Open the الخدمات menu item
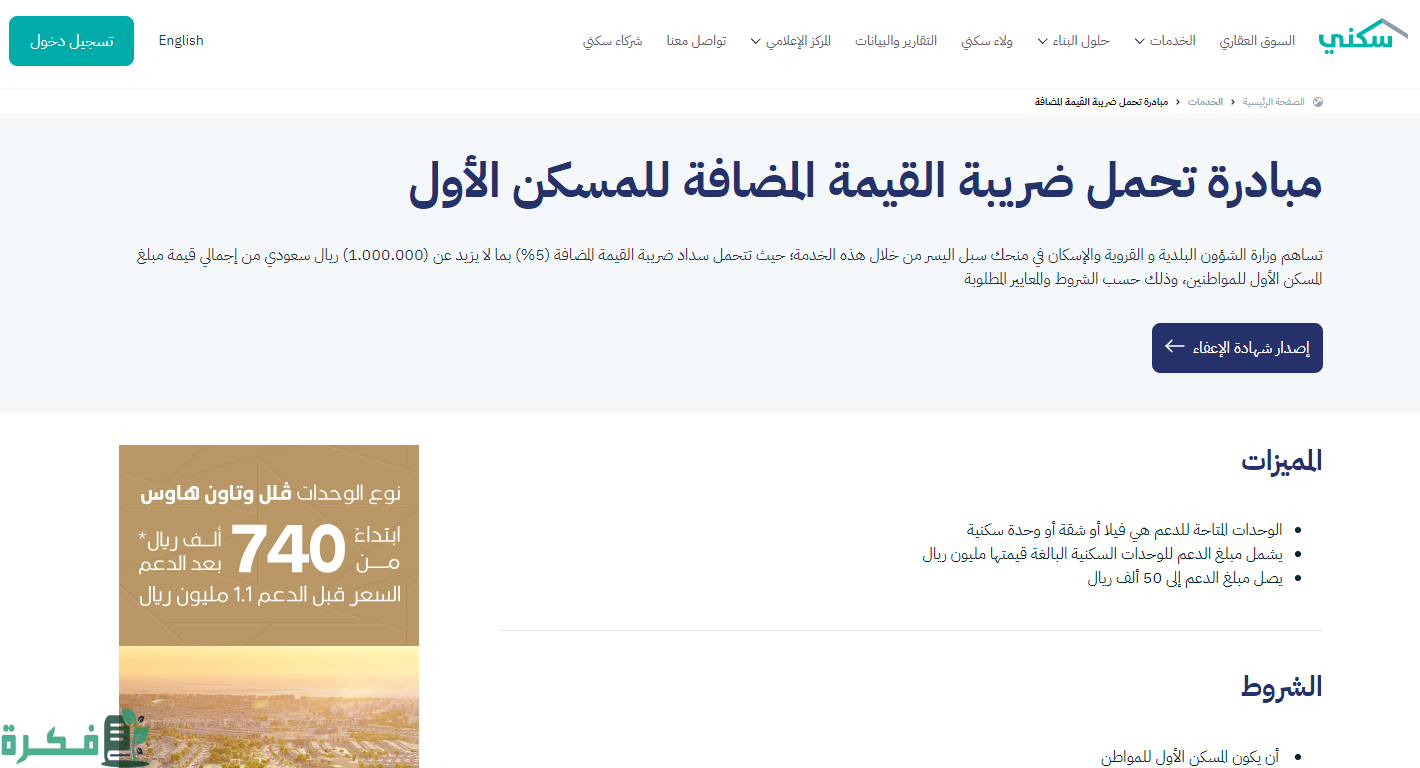Image resolution: width=1420 pixels, height=768 pixels. tap(1172, 41)
